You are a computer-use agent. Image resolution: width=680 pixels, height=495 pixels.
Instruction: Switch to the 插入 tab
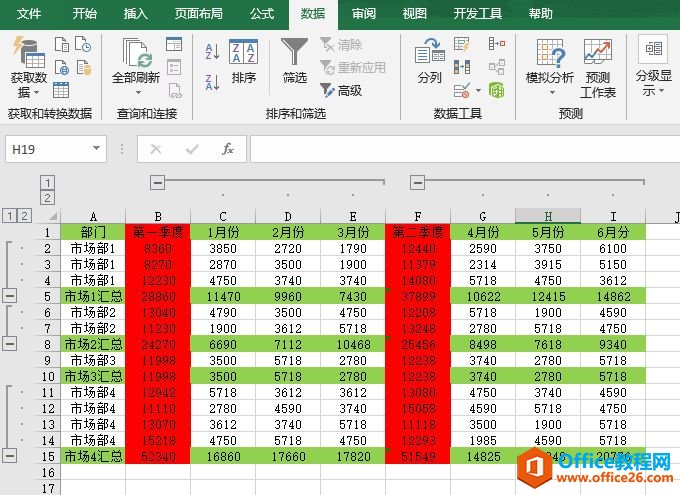click(x=135, y=14)
